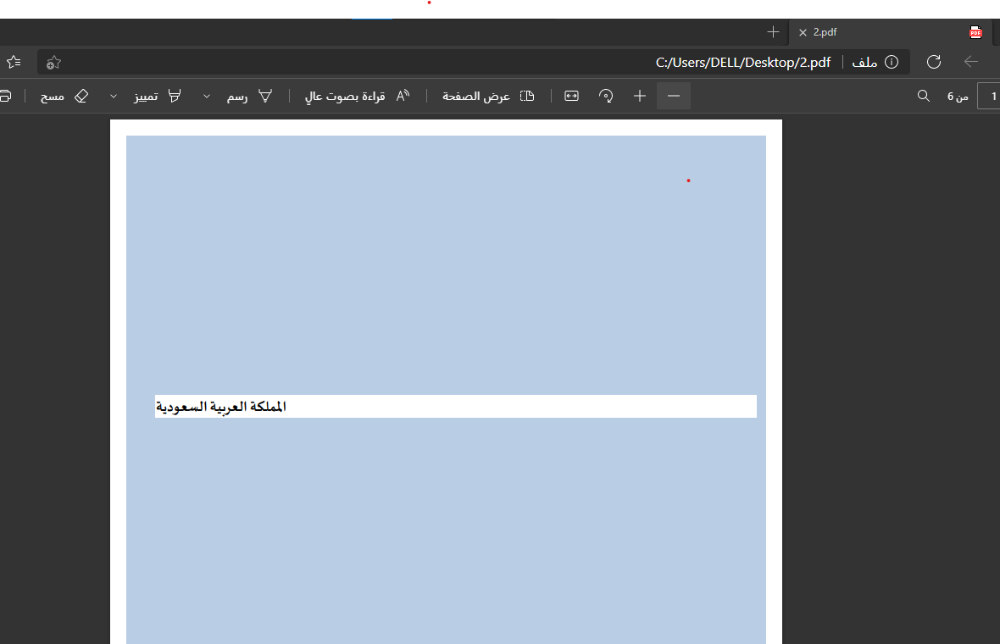Image resolution: width=1000 pixels, height=644 pixels.
Task: Open عرض الصفحة page view
Action: 489,96
